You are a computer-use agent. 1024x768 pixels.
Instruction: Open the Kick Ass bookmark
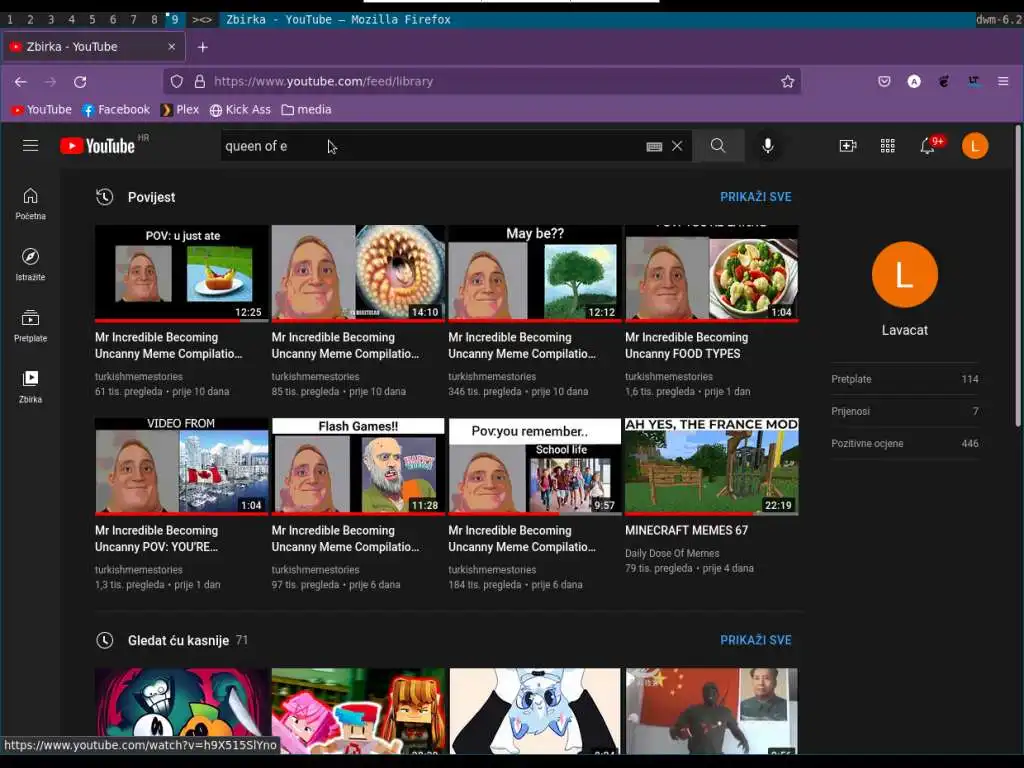[x=240, y=110]
